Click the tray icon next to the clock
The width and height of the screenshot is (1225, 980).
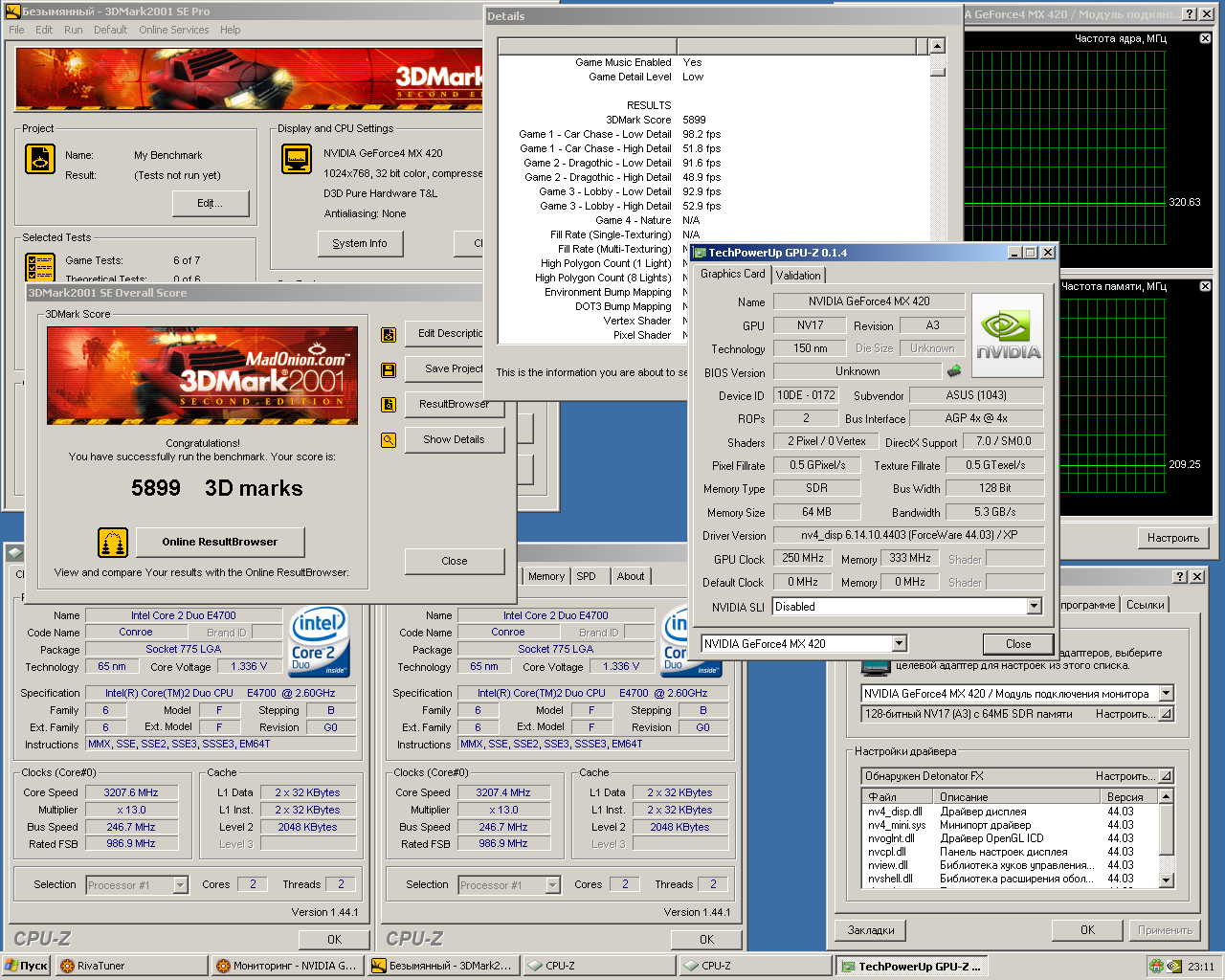pyautogui.click(x=1174, y=966)
